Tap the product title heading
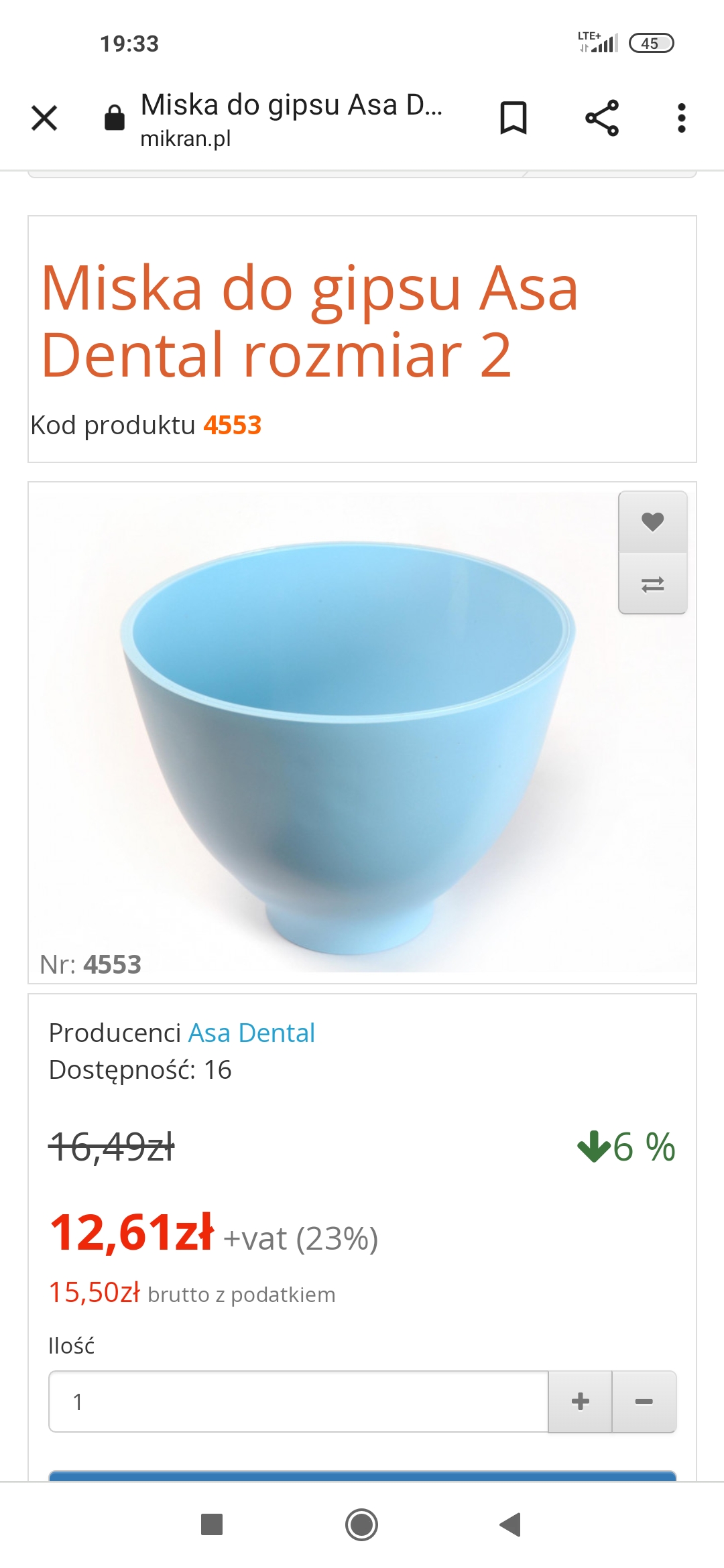The image size is (724, 1568). (x=308, y=322)
